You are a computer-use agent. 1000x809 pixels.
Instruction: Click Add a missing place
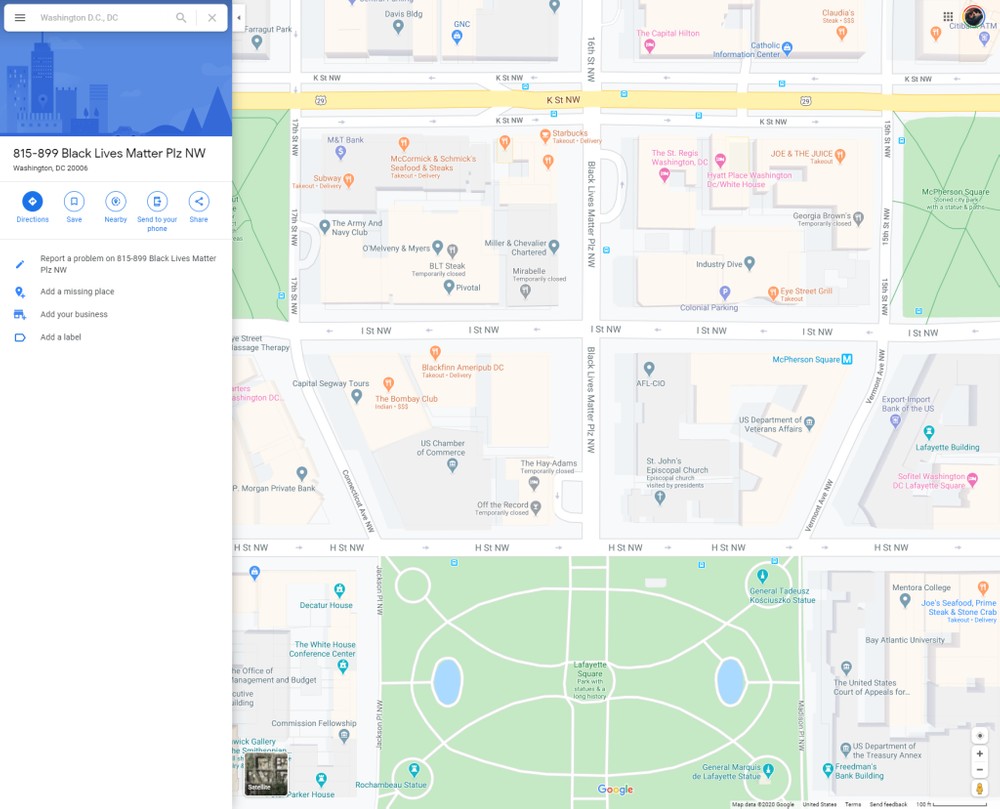coord(77,292)
